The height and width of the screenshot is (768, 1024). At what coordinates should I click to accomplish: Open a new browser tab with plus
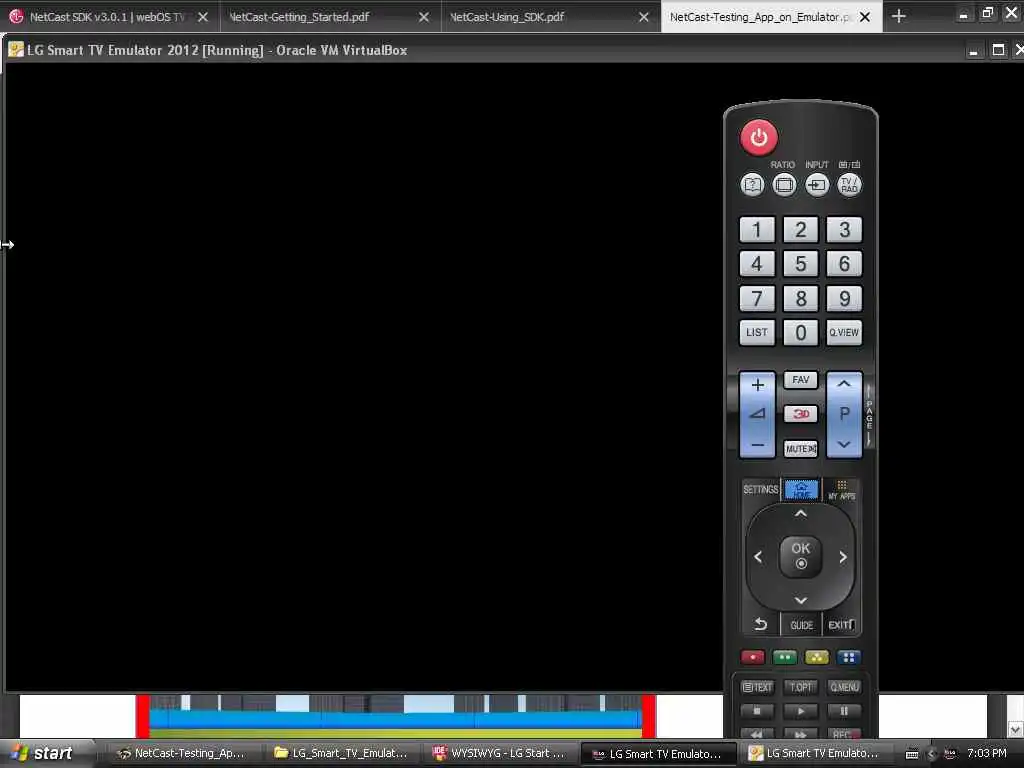tap(899, 16)
